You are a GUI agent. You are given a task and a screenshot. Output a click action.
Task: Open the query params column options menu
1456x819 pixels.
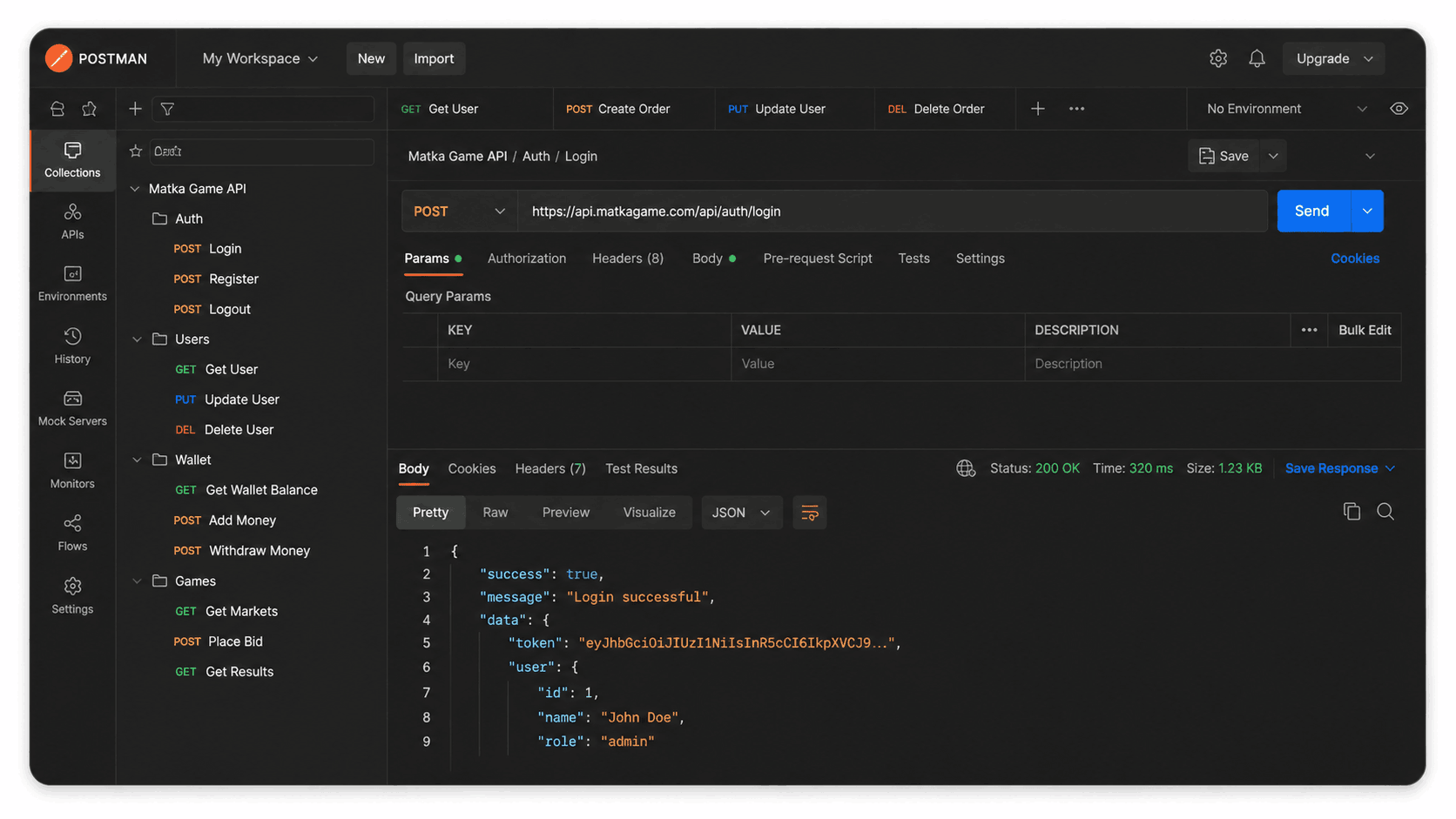point(1309,330)
